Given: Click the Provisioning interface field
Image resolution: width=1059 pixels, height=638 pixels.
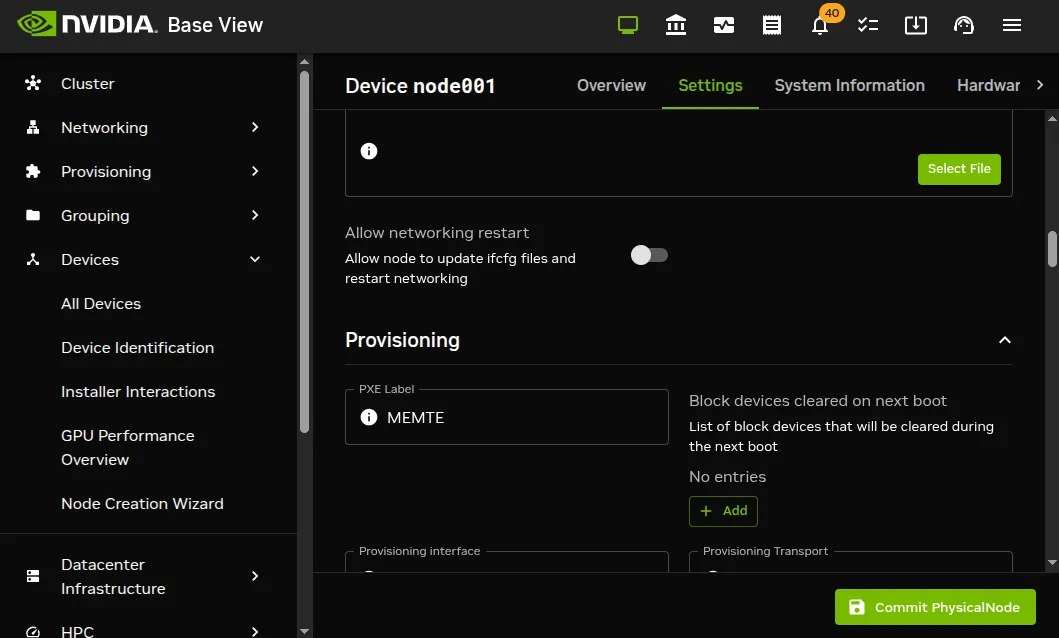Looking at the screenshot, I should 507,562.
